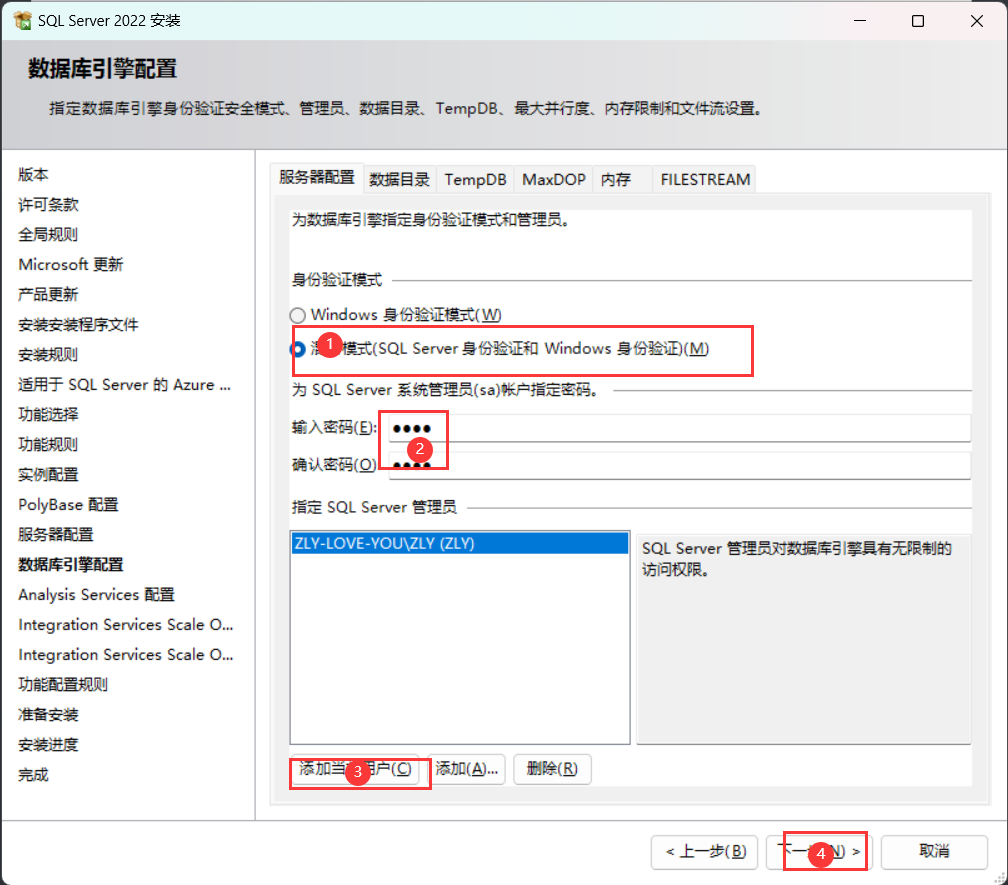The height and width of the screenshot is (885, 1008).
Task: Switch to the 数据目录 tab
Action: 399,179
